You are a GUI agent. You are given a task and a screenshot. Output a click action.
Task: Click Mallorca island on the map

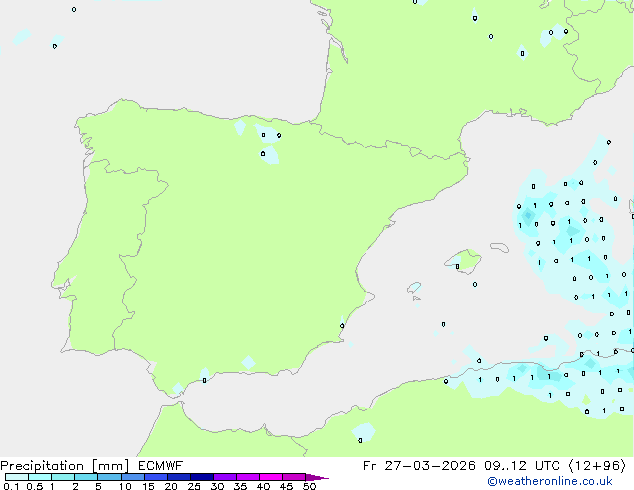pyautogui.click(x=465, y=261)
